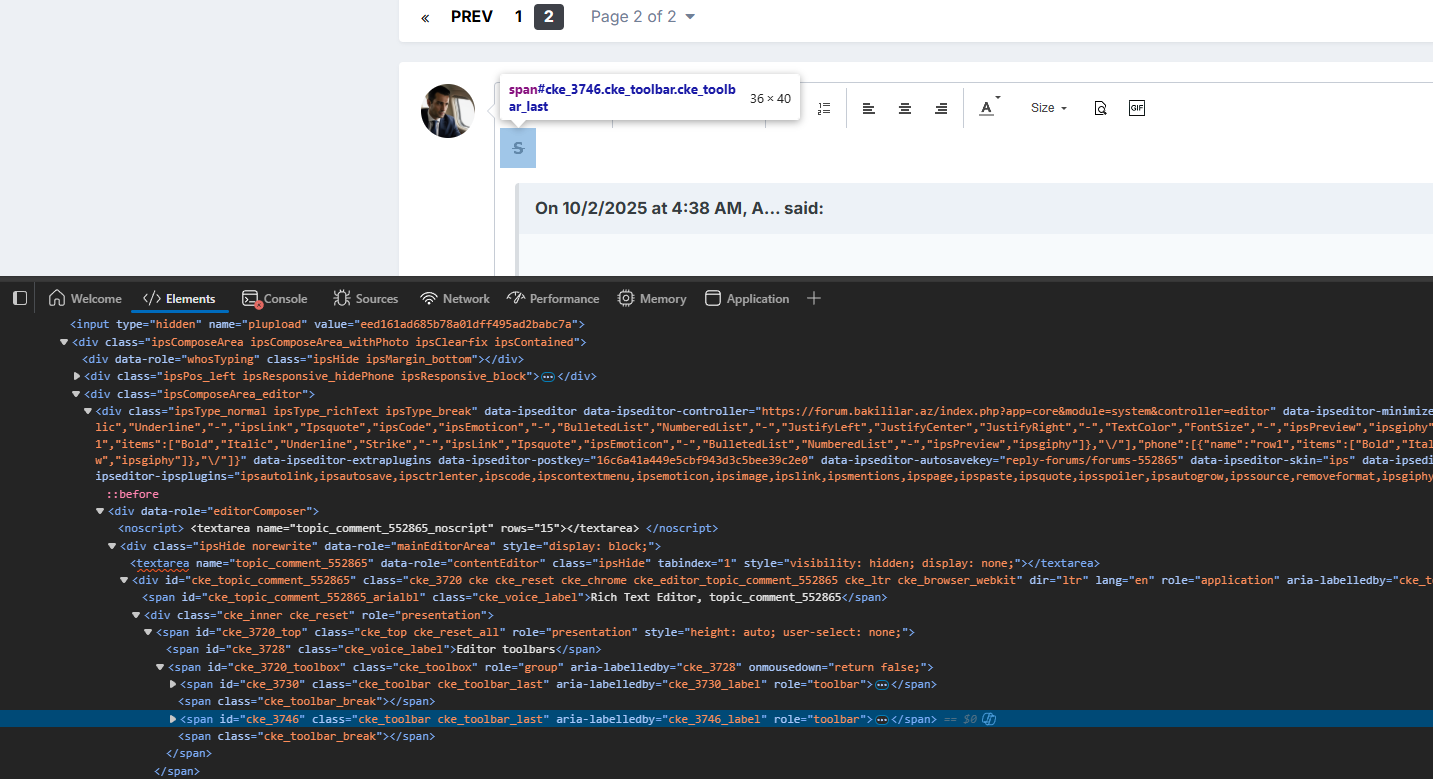Insert a GIF via the GIF icon
Viewport: 1433px width, 779px height.
(1136, 108)
